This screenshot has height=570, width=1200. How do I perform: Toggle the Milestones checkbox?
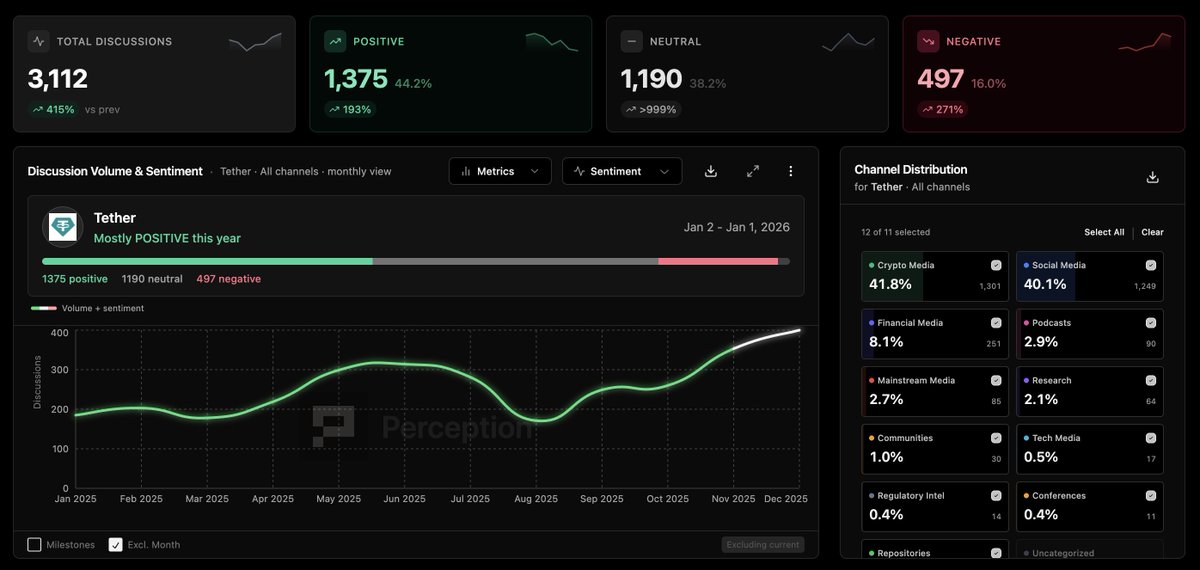click(34, 545)
